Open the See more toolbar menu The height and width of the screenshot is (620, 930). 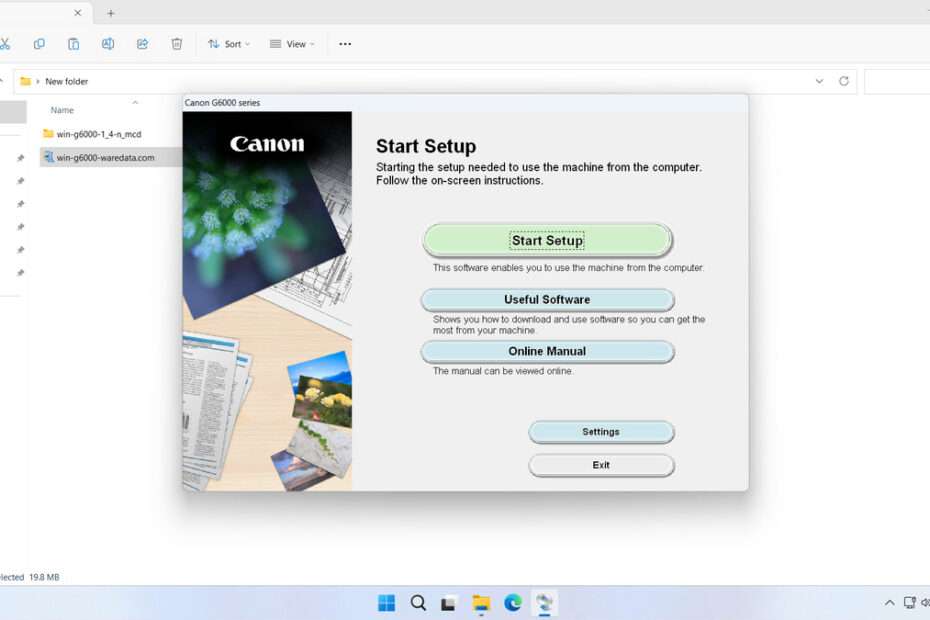pos(345,44)
